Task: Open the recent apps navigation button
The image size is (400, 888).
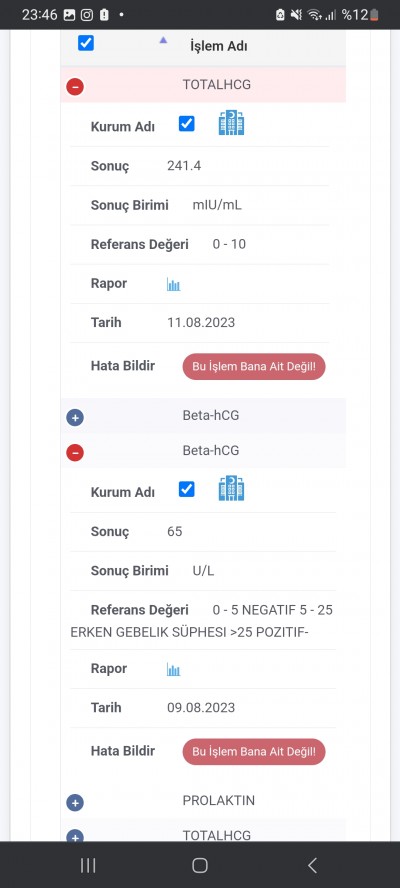Action: coord(88,865)
